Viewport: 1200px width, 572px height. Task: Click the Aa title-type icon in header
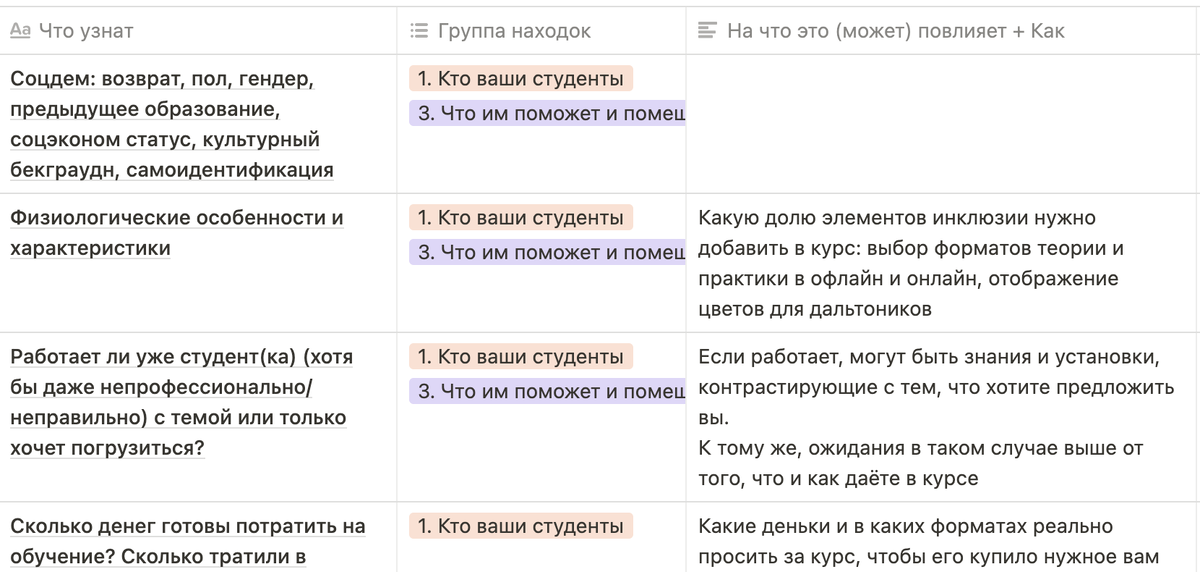click(20, 31)
